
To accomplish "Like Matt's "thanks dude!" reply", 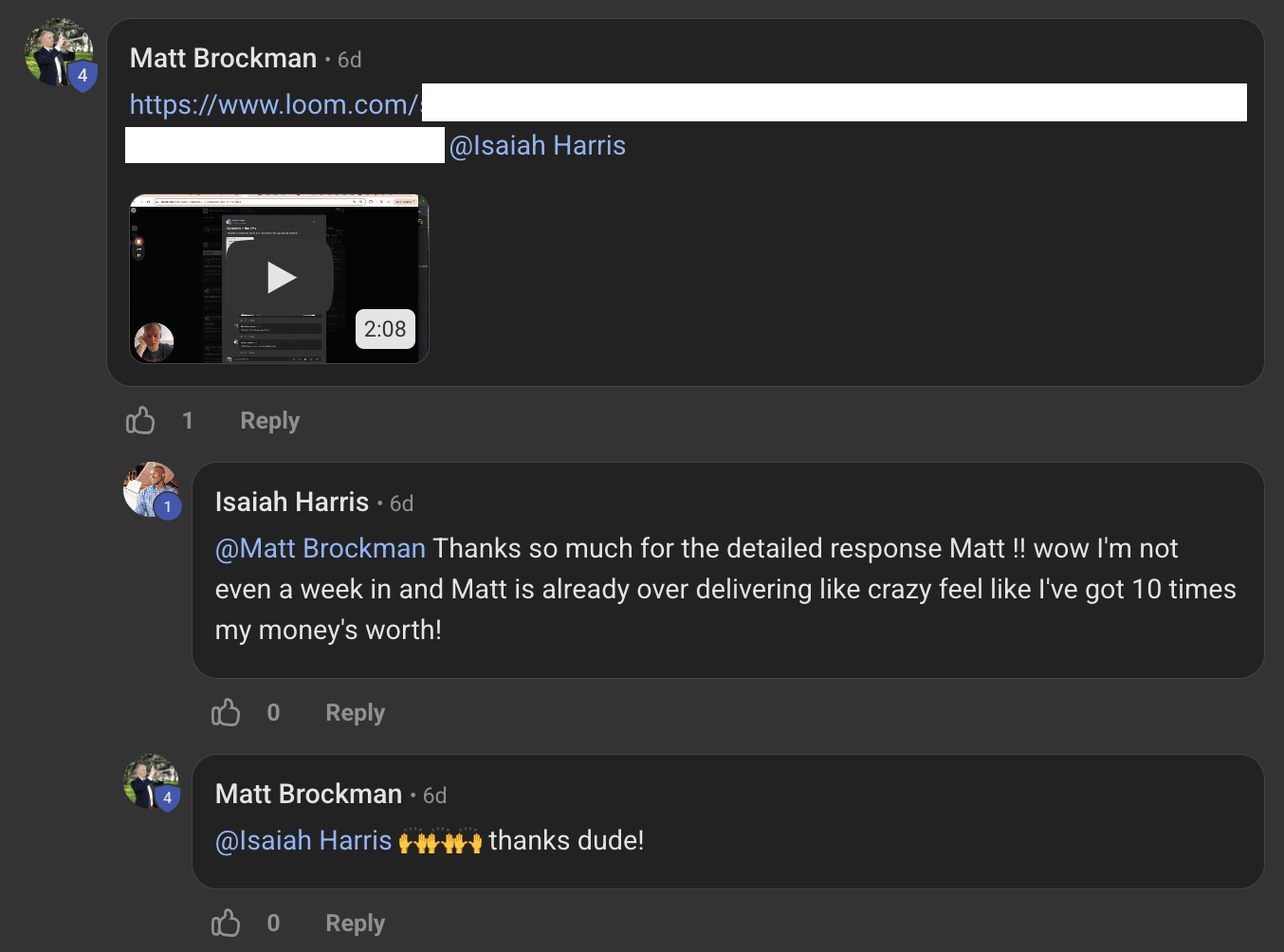I will coord(226,923).
